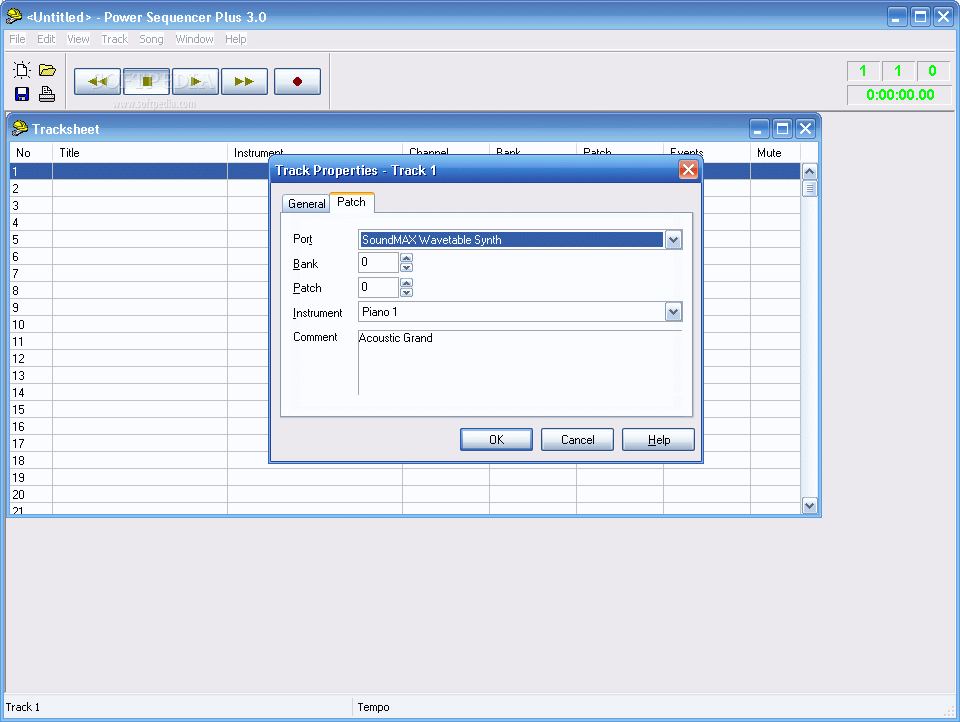Viewport: 960px width, 722px height.
Task: Click the New song icon in the toolbar
Action: (x=22, y=70)
